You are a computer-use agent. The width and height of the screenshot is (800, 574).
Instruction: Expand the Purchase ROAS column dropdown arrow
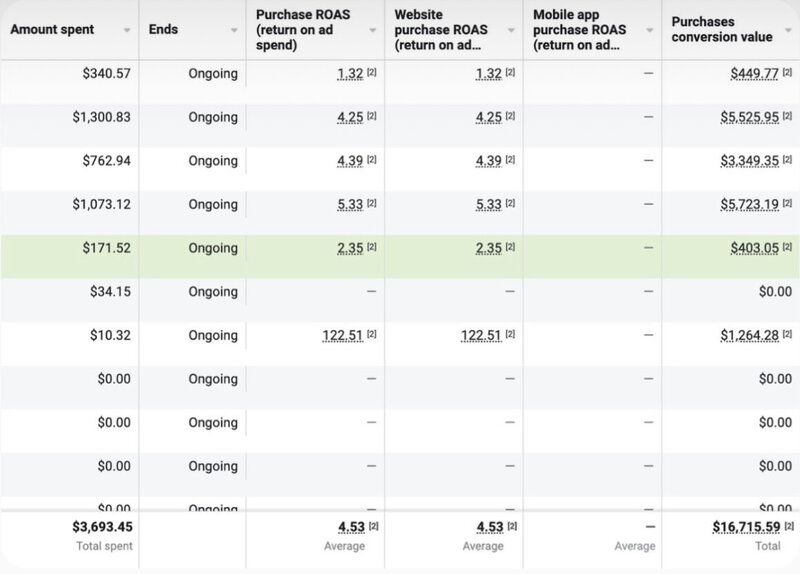coord(369,31)
